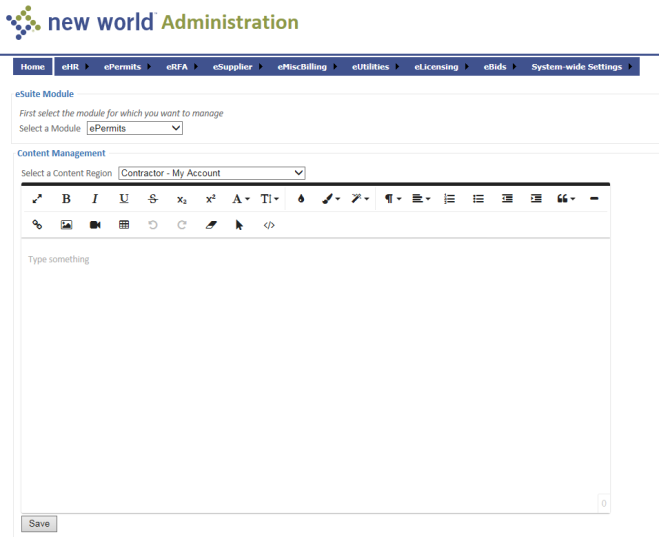The height and width of the screenshot is (537, 659).
Task: Click the strikethrough icon
Action: click(x=153, y=199)
